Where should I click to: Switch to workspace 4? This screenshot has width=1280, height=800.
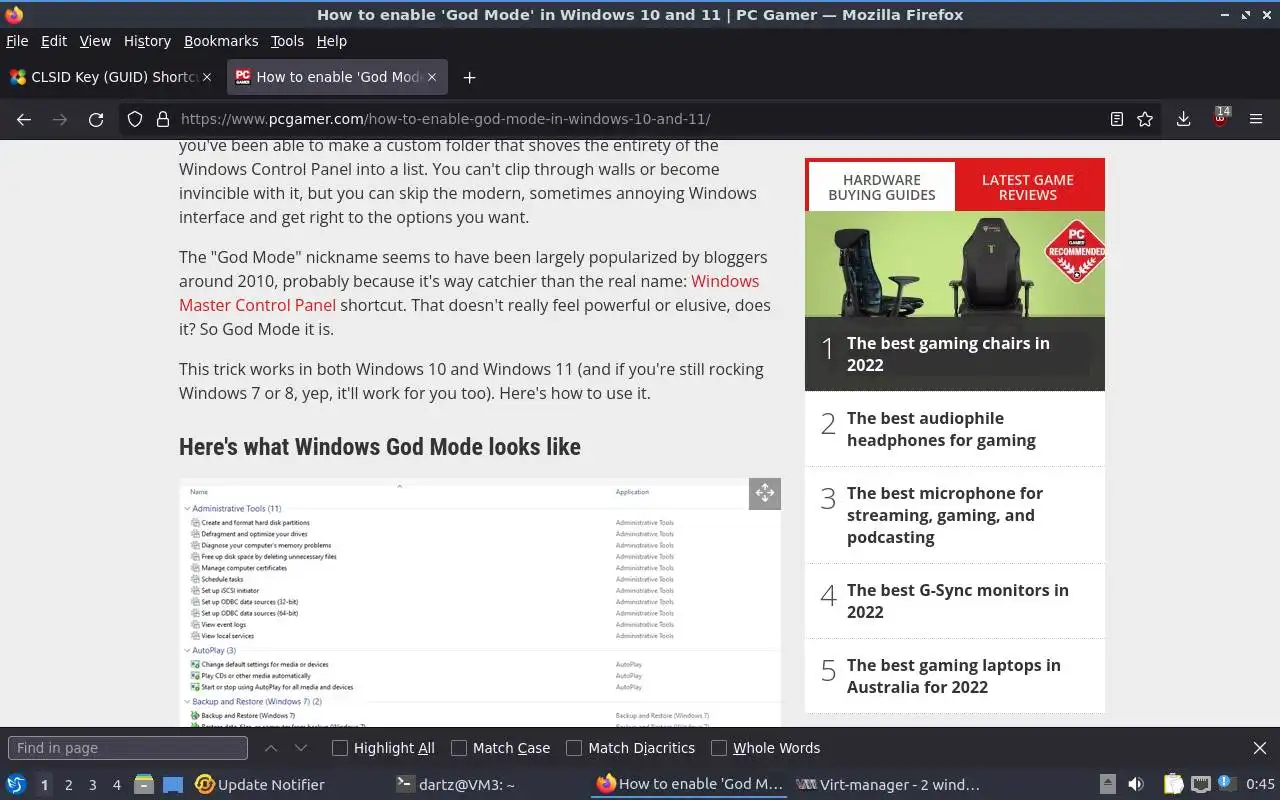(x=116, y=785)
